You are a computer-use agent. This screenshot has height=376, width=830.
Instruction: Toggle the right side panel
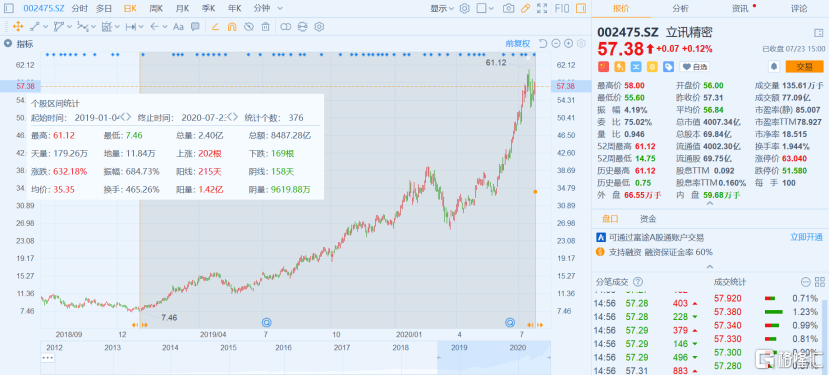pyautogui.click(x=581, y=8)
